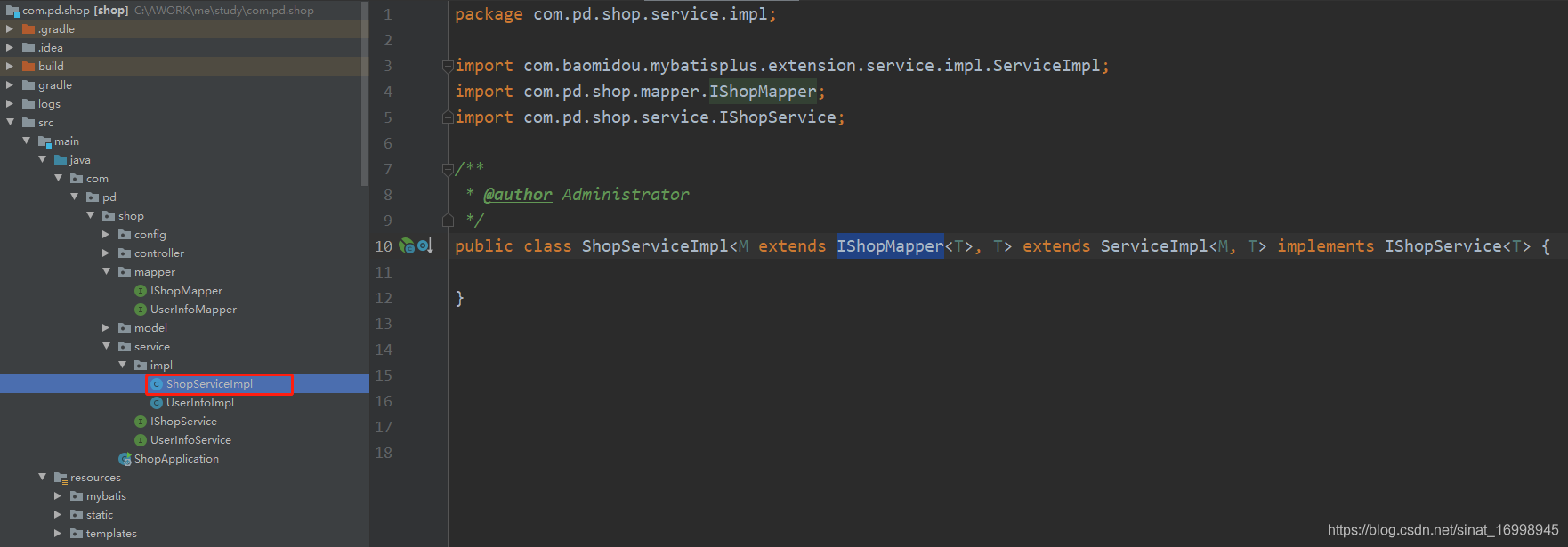Click the import fold end marker on line 5

tap(448, 117)
